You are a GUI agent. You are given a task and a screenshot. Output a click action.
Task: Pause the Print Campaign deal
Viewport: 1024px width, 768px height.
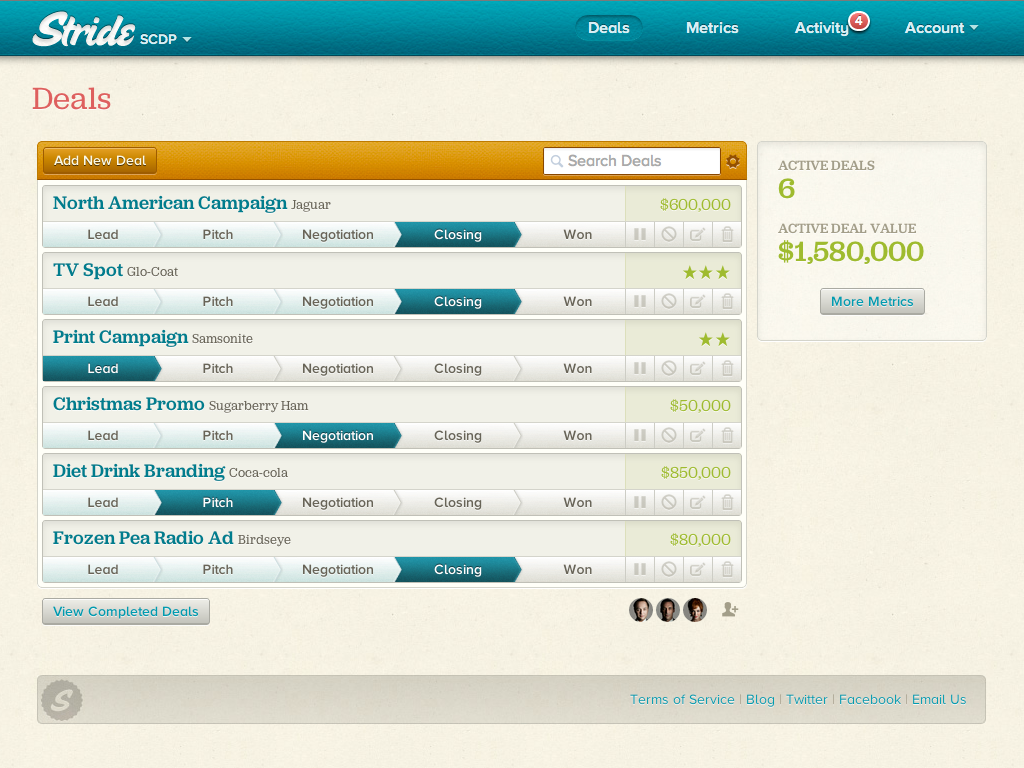pyautogui.click(x=640, y=368)
